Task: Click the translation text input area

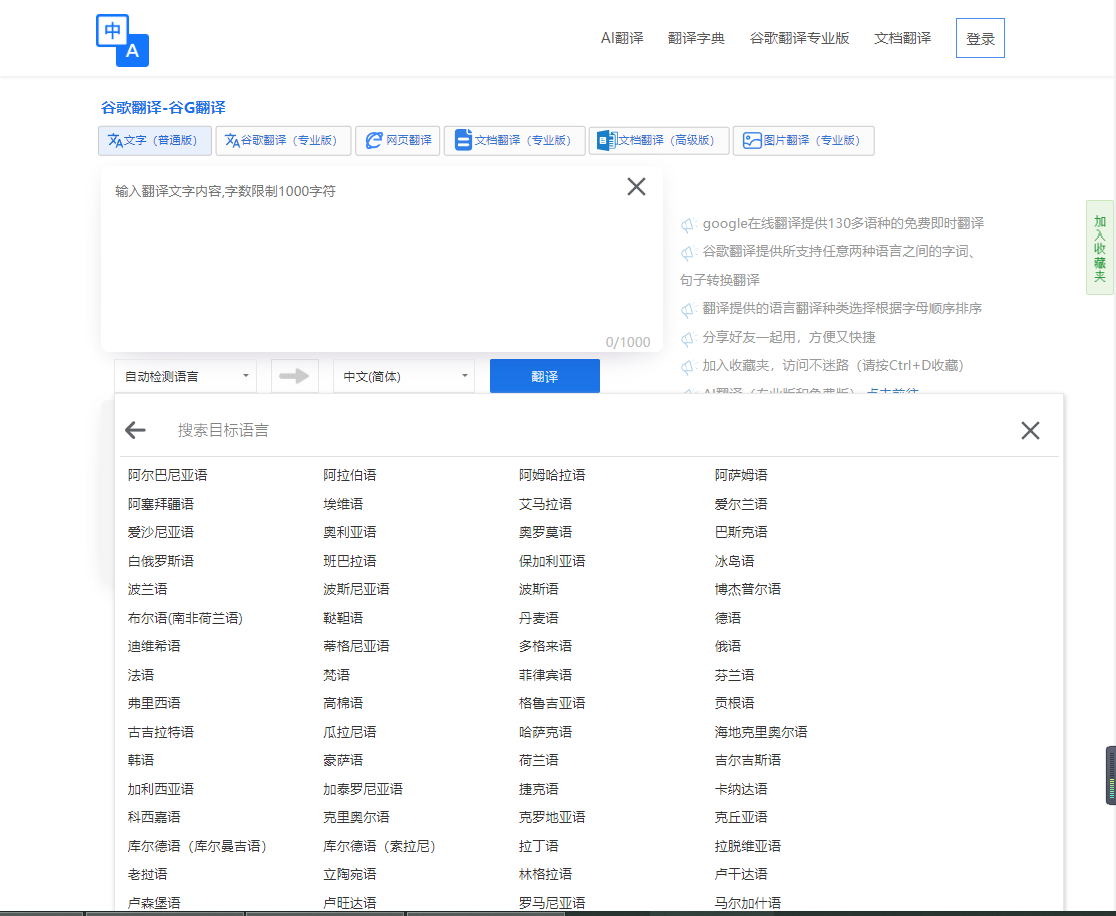Action: (381, 259)
